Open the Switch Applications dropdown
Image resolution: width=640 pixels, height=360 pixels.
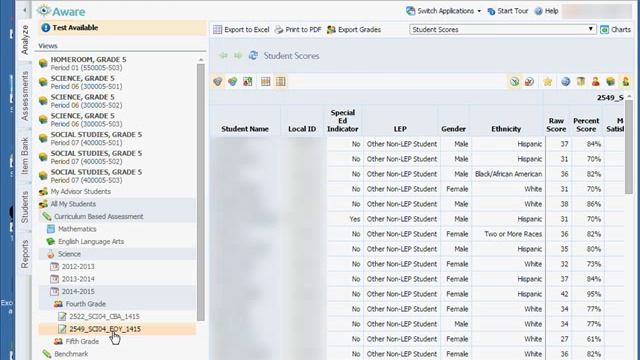[x=443, y=11]
